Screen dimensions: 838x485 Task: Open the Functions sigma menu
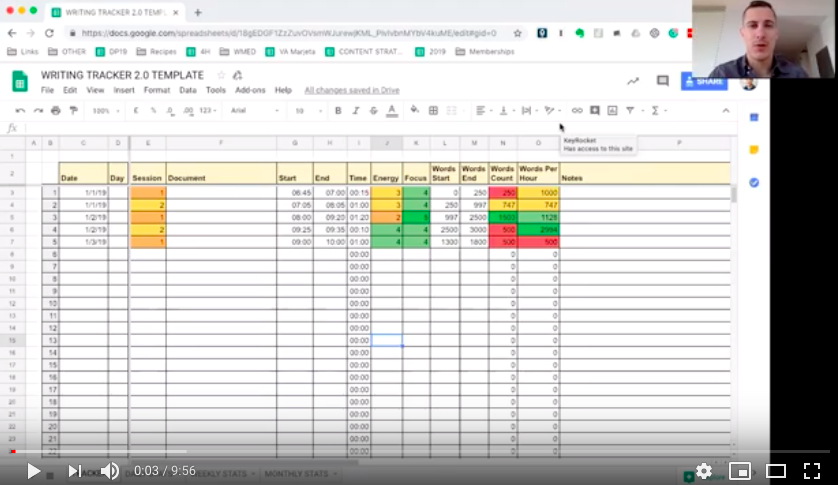click(x=655, y=111)
